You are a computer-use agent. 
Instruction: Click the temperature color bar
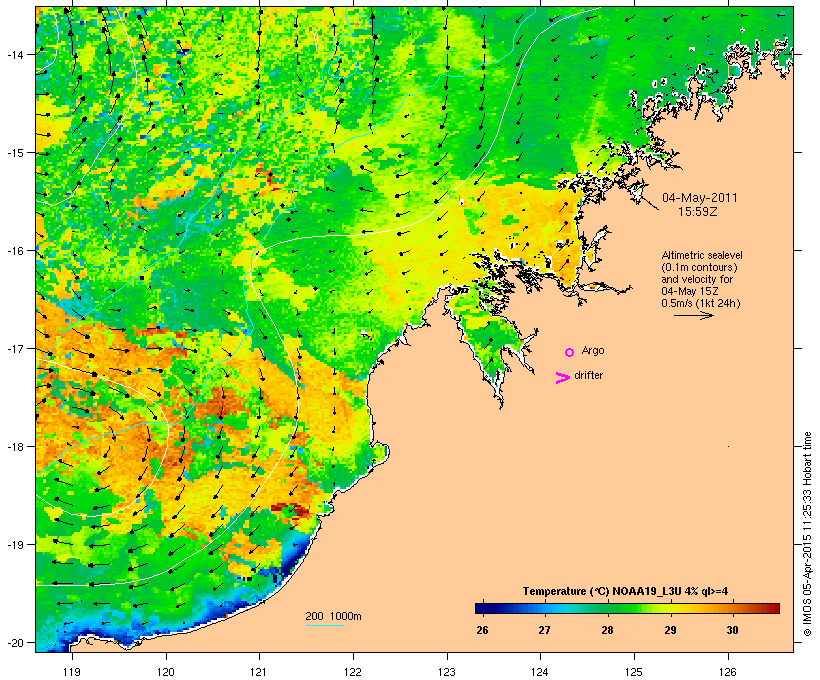[628, 608]
